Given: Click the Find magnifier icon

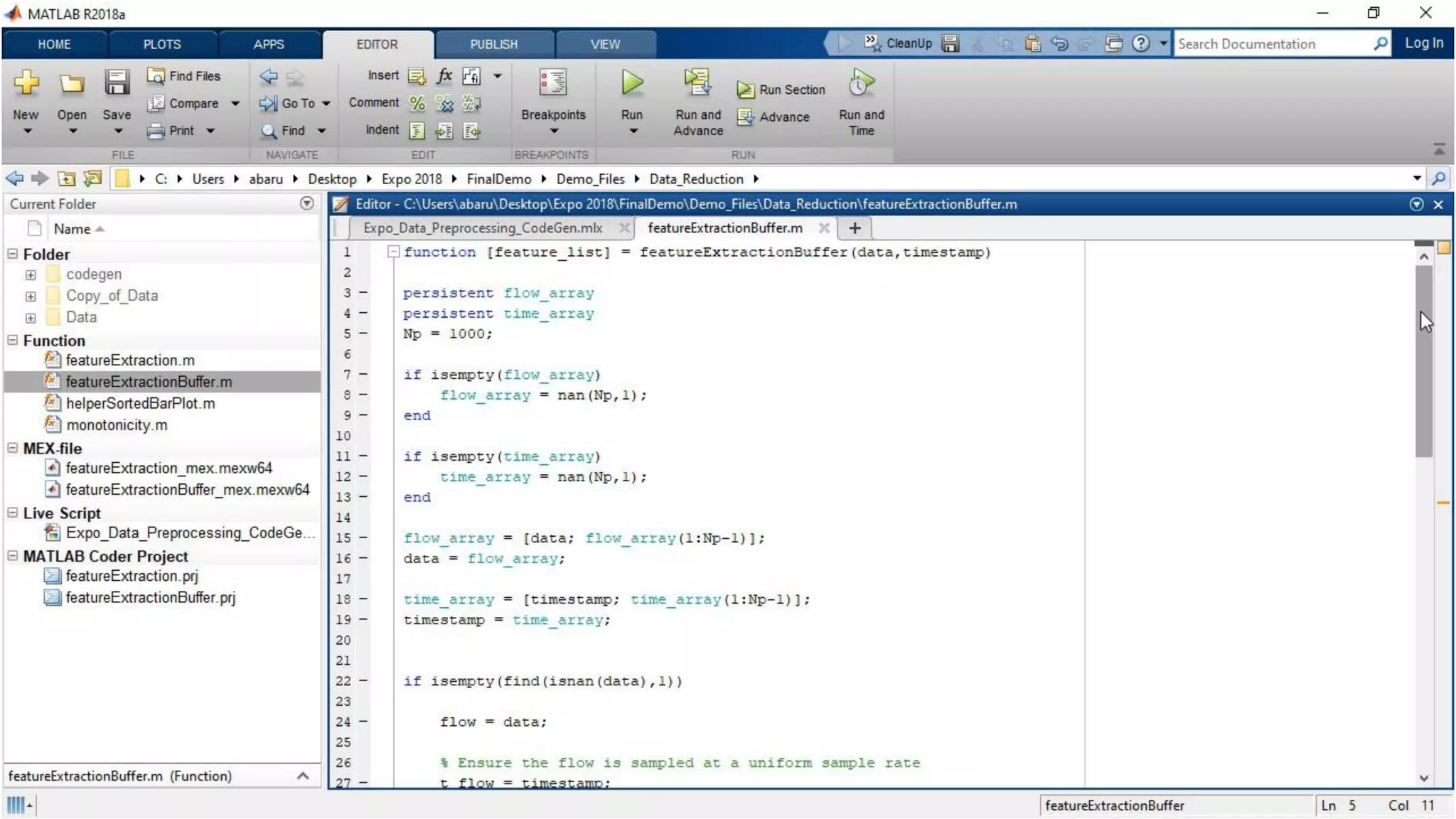Looking at the screenshot, I should click(268, 131).
